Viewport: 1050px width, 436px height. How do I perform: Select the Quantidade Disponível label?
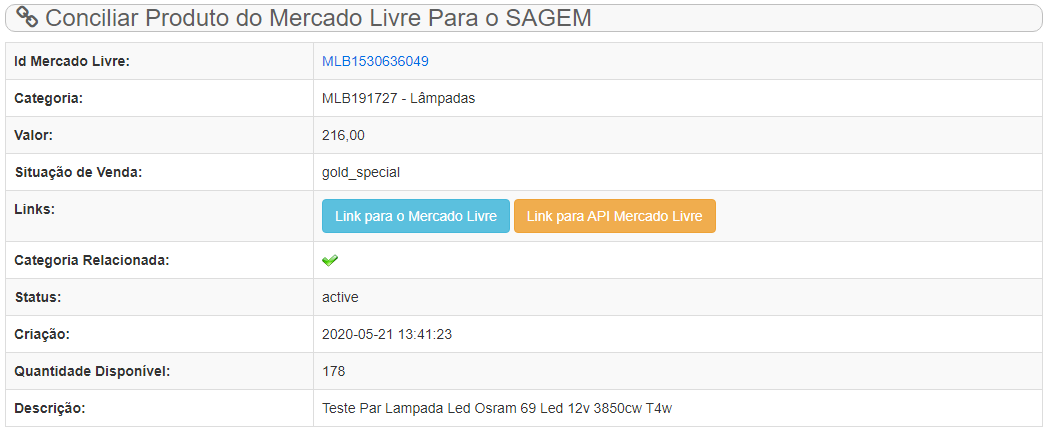pyautogui.click(x=92, y=371)
